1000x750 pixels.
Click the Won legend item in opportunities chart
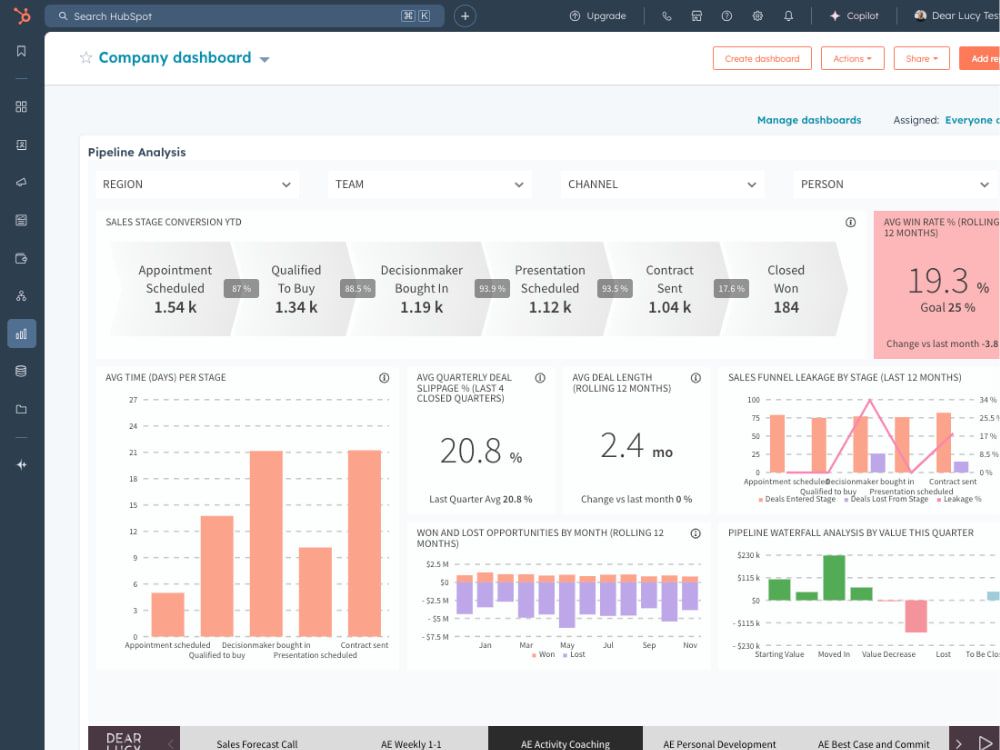coord(543,655)
